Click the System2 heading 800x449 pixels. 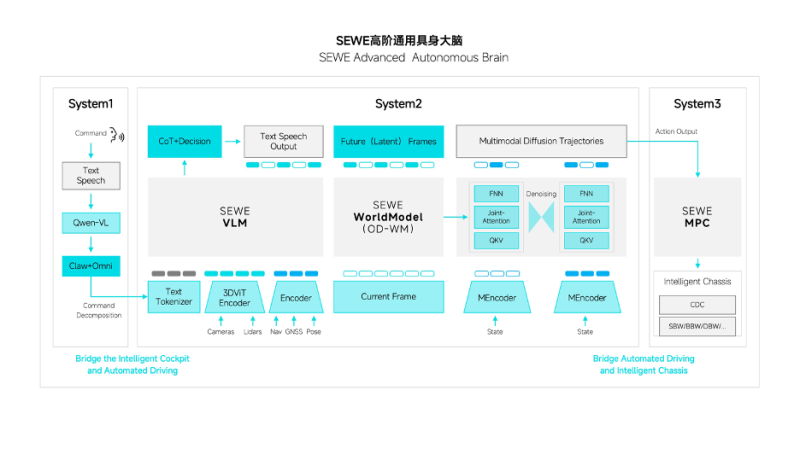(x=398, y=104)
